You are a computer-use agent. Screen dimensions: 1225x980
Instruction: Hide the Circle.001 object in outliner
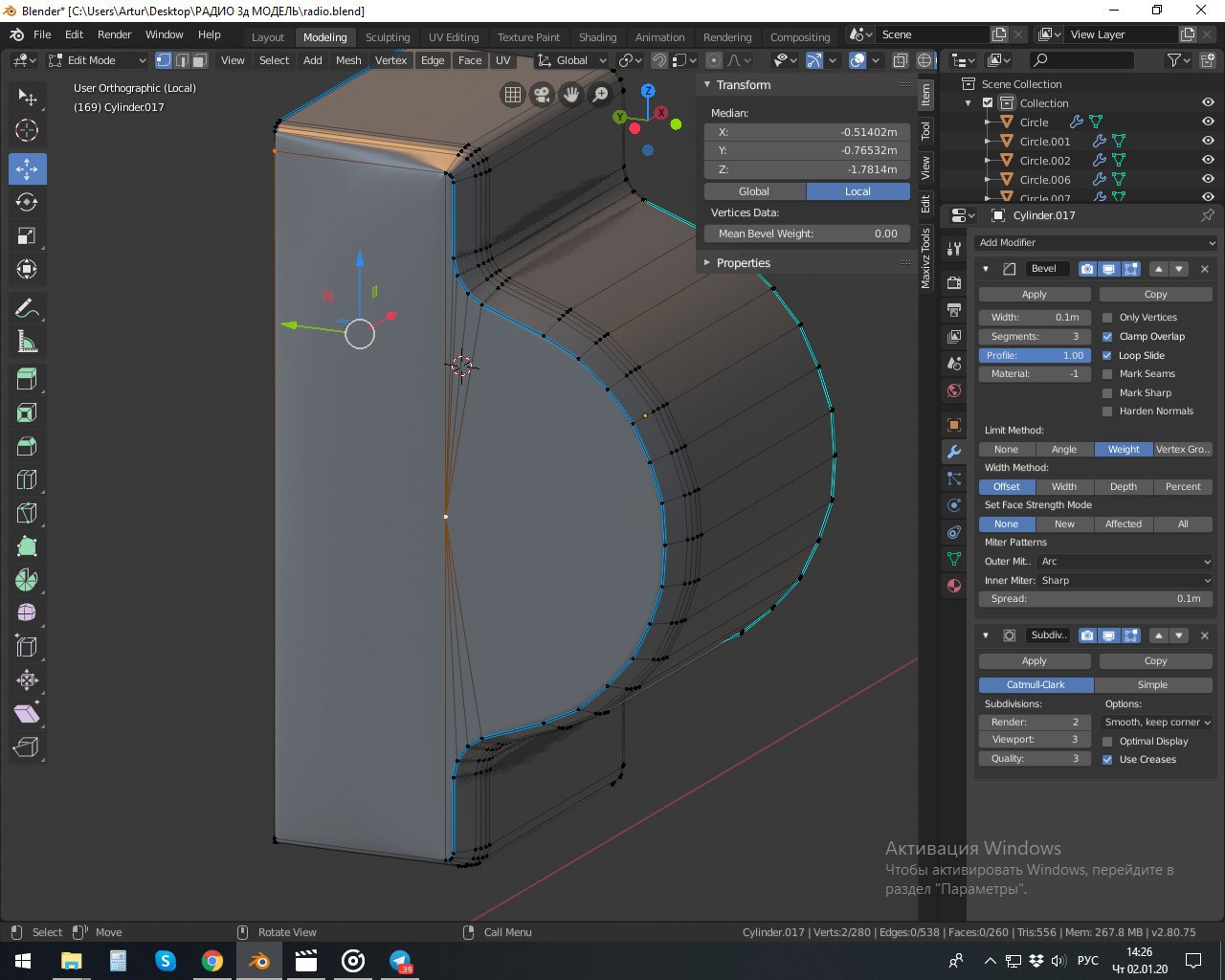1208,142
